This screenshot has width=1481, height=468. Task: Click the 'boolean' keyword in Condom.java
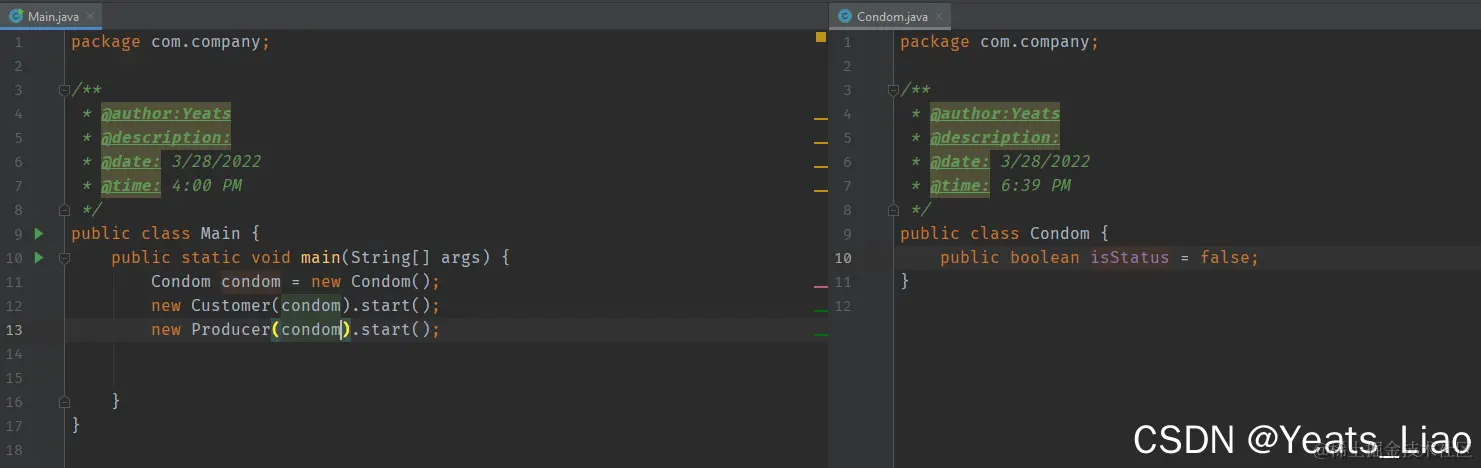[x=1045, y=257]
